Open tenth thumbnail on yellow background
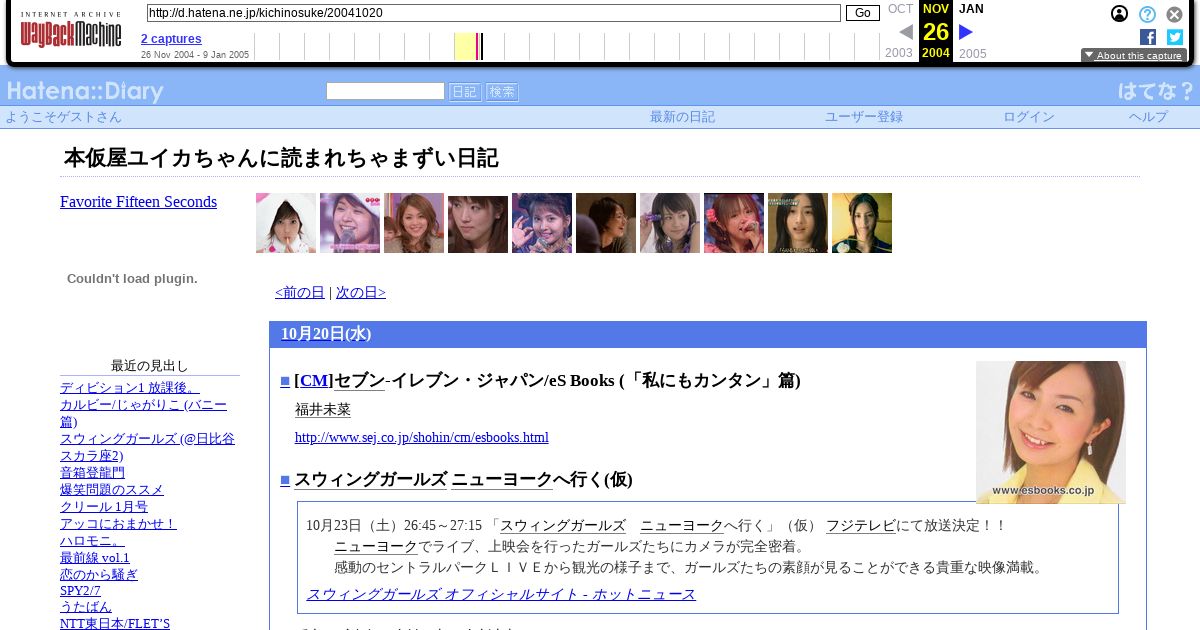Image resolution: width=1200 pixels, height=630 pixels. click(862, 223)
